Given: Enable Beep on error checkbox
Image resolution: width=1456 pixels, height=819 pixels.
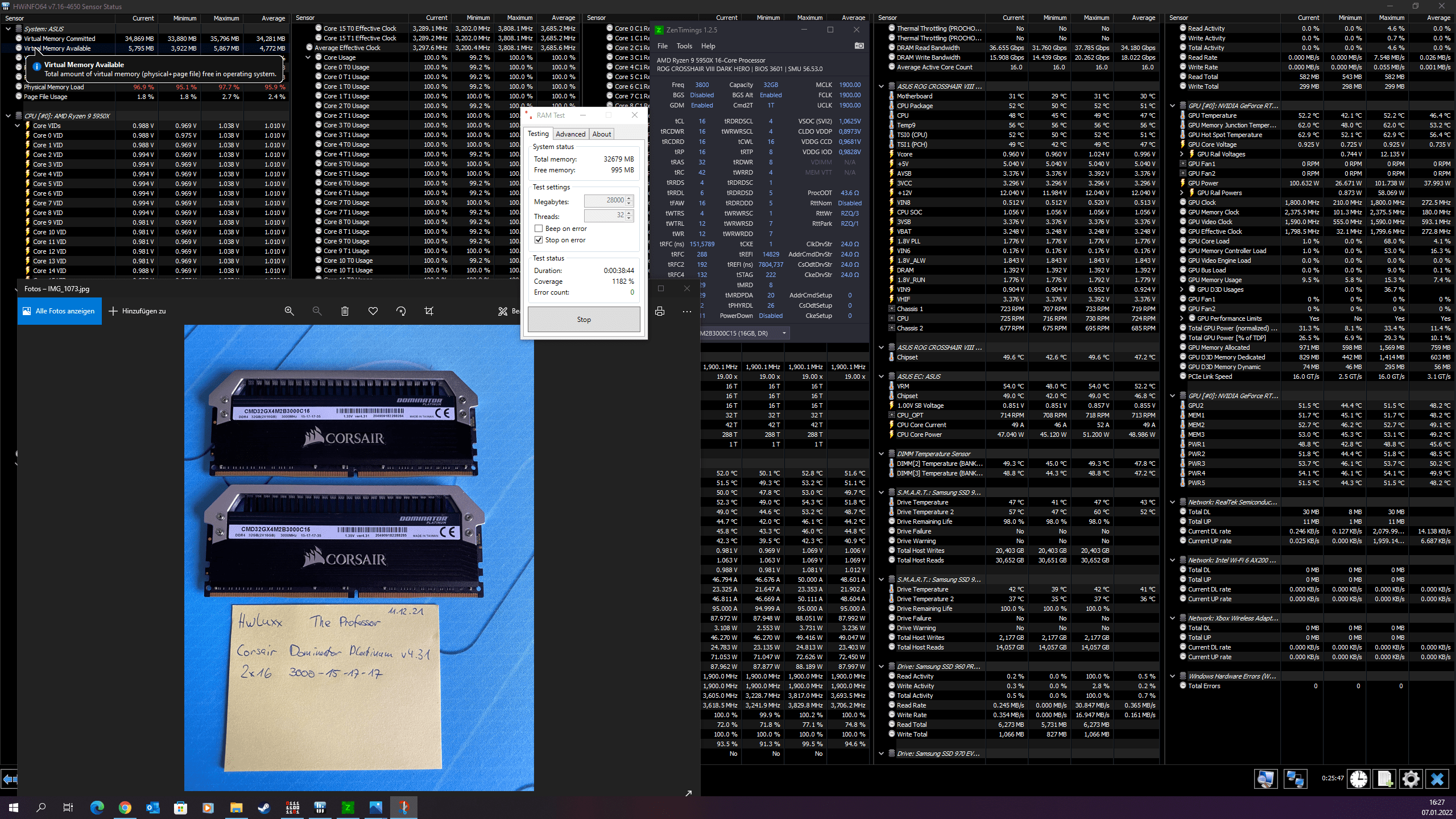Looking at the screenshot, I should pos(539,229).
